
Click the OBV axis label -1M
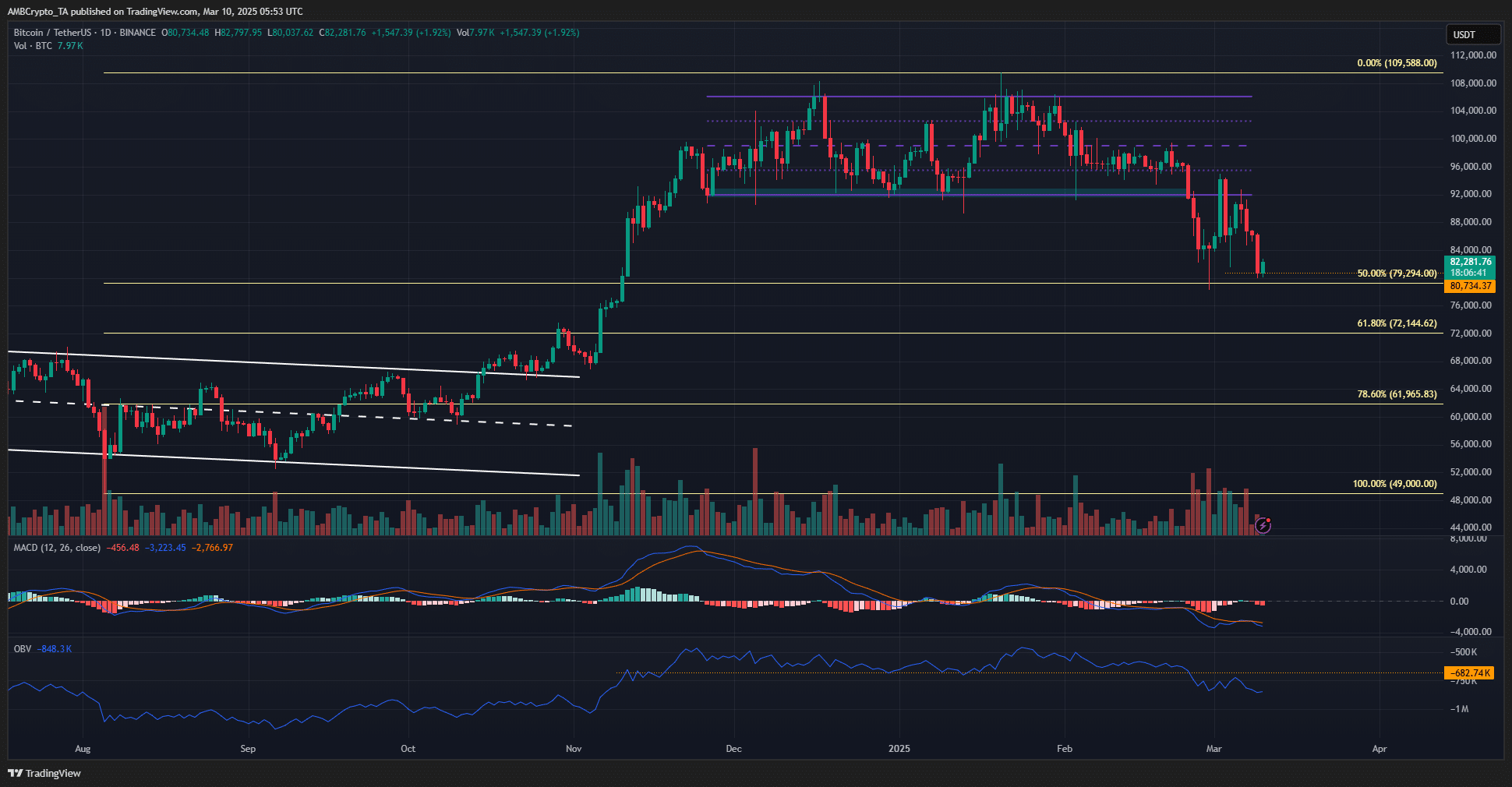pyautogui.click(x=1459, y=709)
